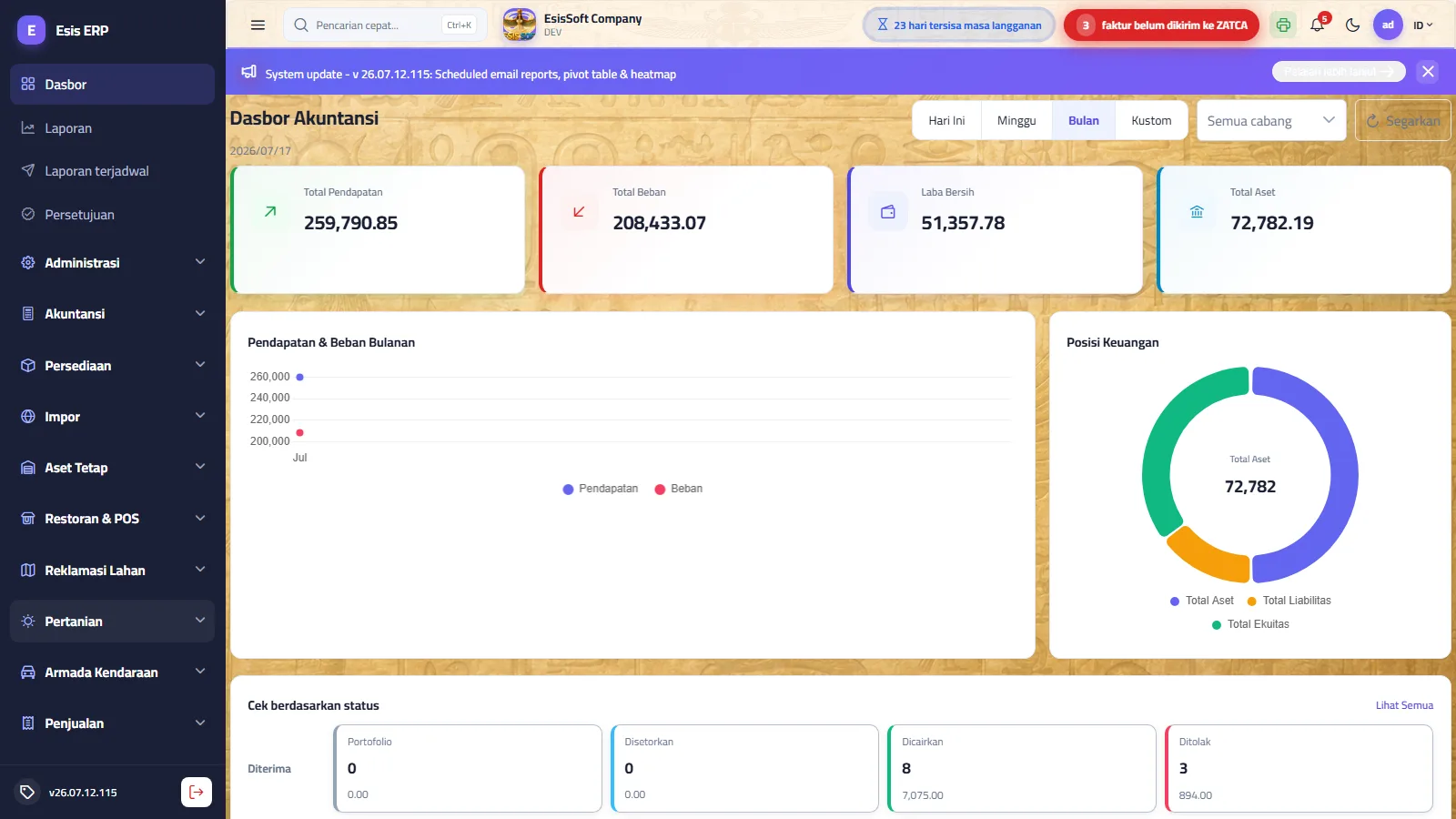
Task: Open the Semua cabang dropdown
Action: pyautogui.click(x=1271, y=120)
